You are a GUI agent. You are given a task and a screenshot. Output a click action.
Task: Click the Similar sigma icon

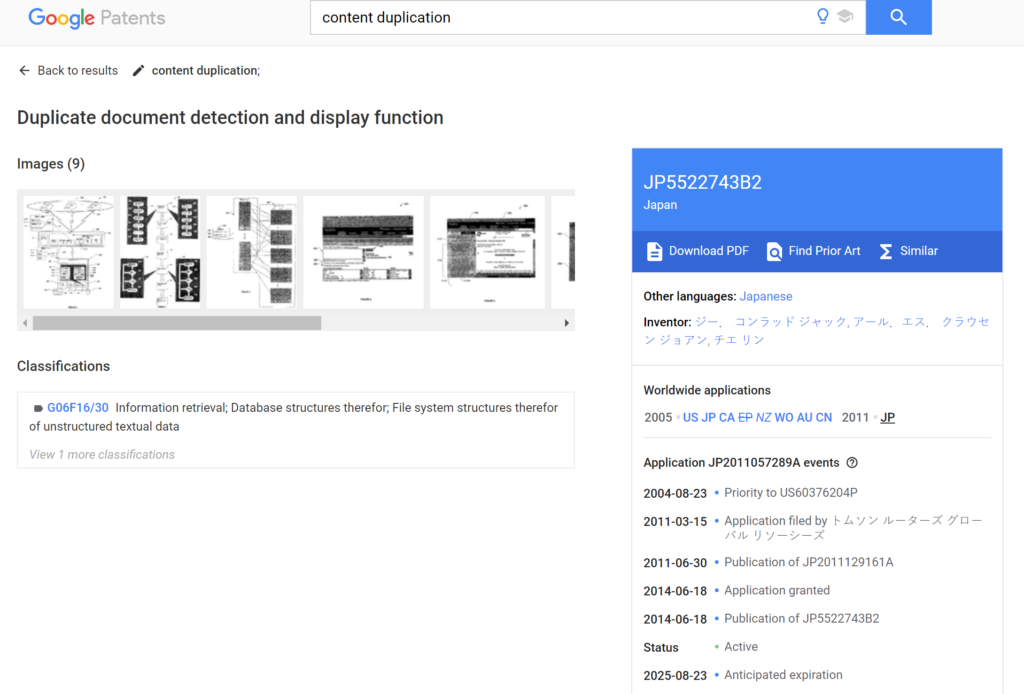point(885,251)
